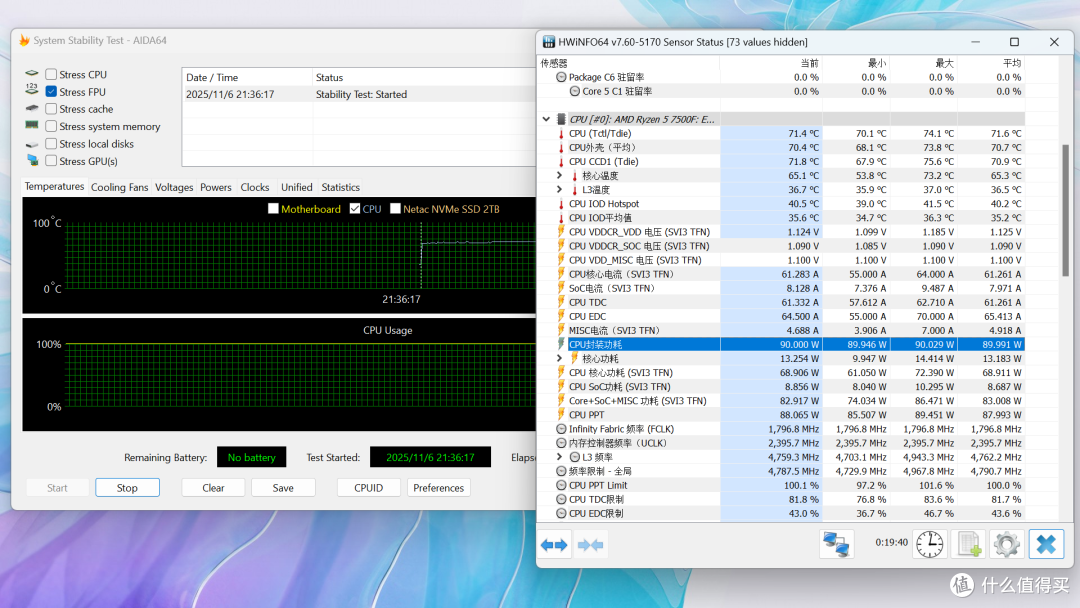Enable the Stress cache checkbox
The width and height of the screenshot is (1080, 608).
pyautogui.click(x=51, y=109)
